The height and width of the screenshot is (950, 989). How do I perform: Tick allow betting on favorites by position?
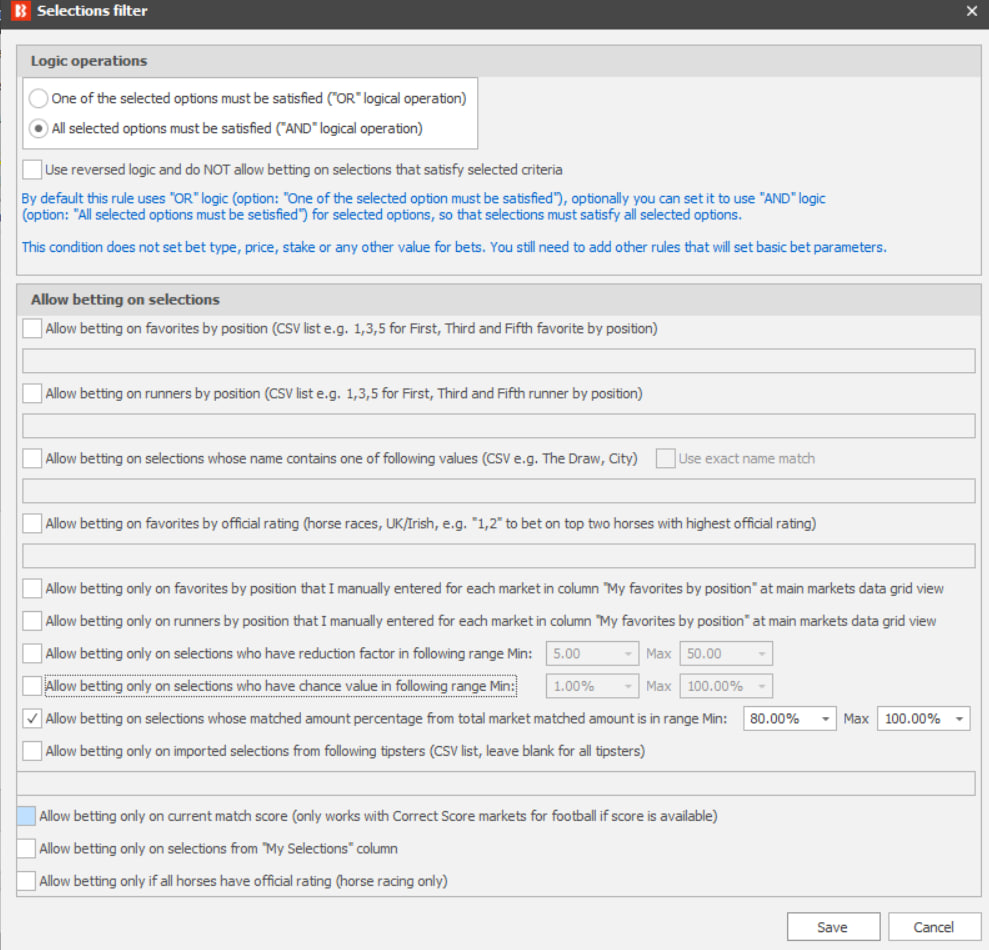[x=32, y=329]
